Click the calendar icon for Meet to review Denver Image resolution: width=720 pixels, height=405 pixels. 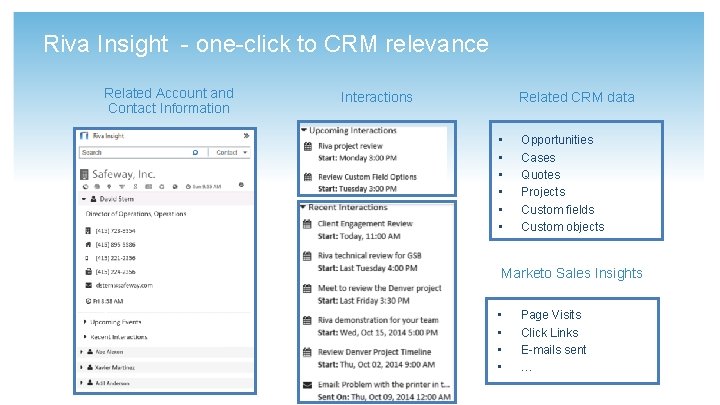[307, 288]
